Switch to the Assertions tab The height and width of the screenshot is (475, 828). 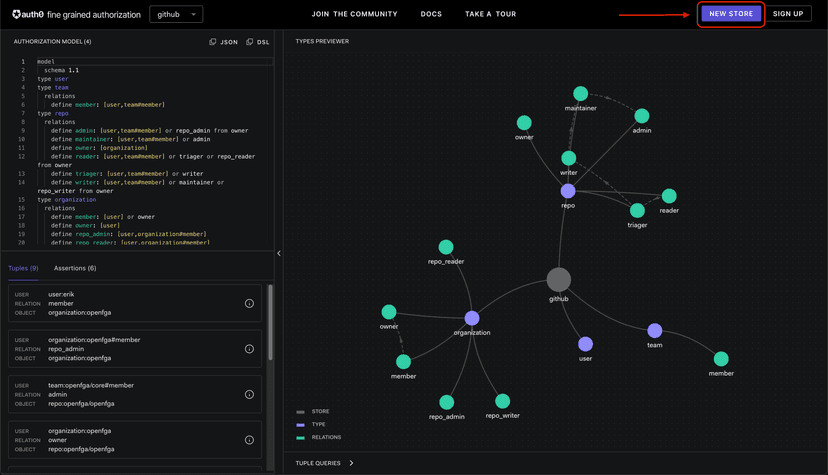tap(75, 268)
